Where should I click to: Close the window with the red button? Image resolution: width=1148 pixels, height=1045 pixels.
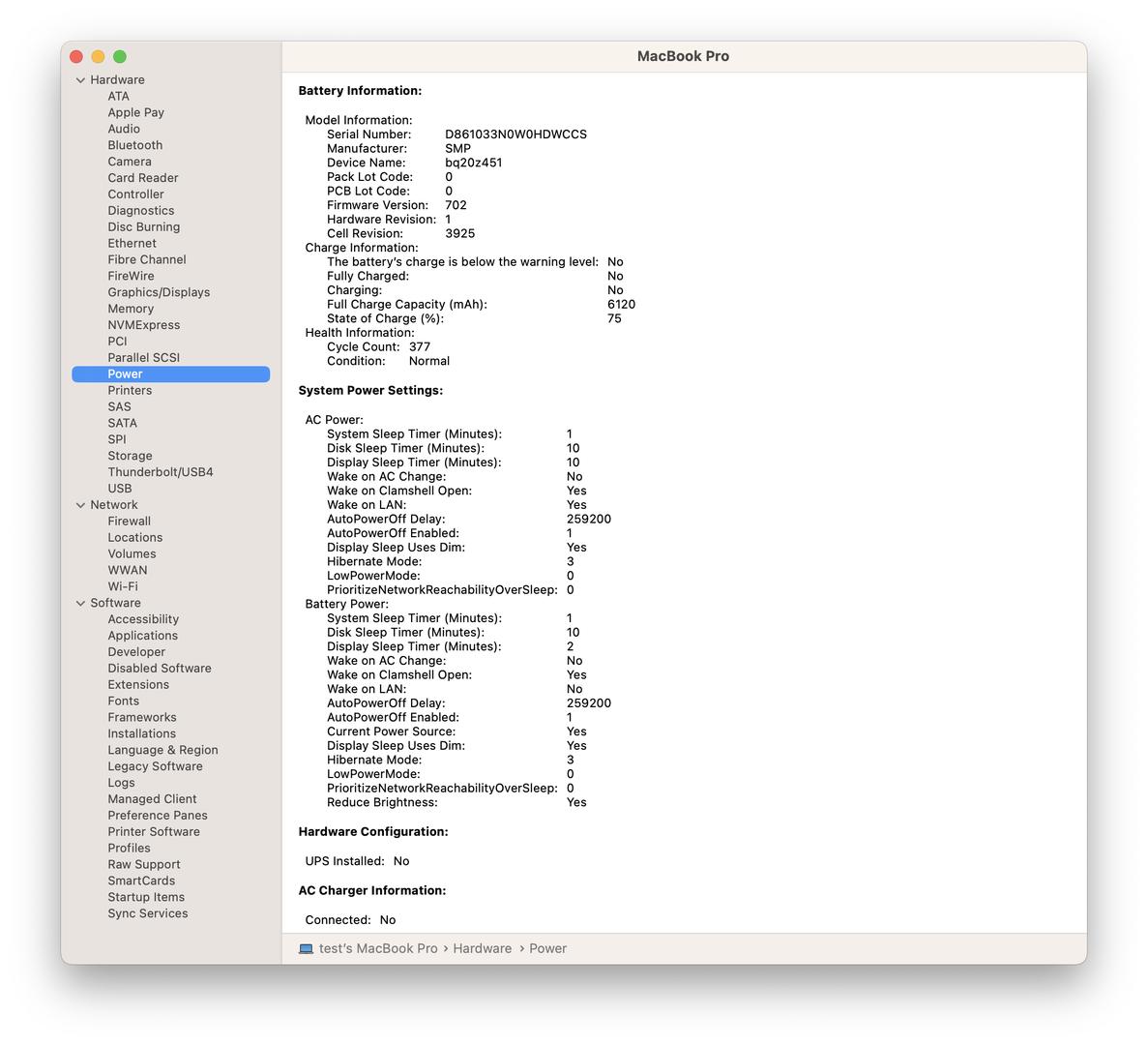tap(76, 56)
